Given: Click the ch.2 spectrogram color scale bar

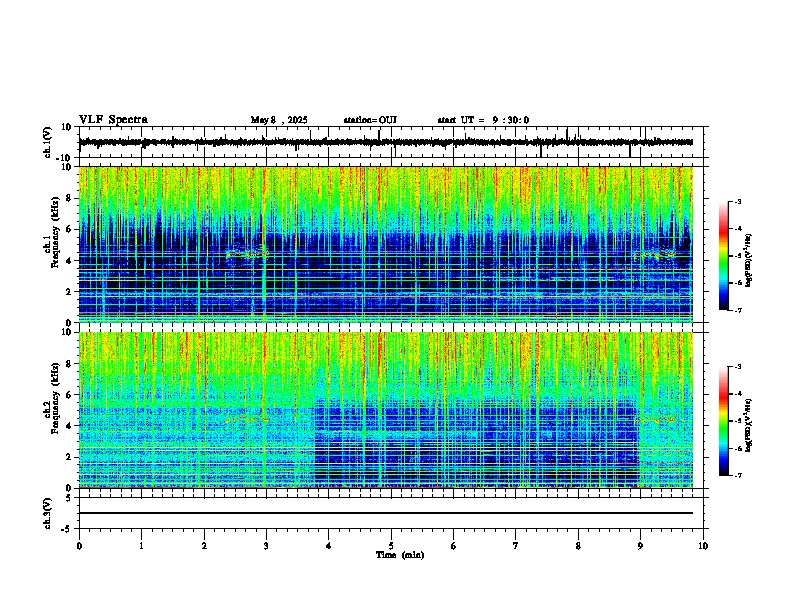Looking at the screenshot, I should 723,421.
